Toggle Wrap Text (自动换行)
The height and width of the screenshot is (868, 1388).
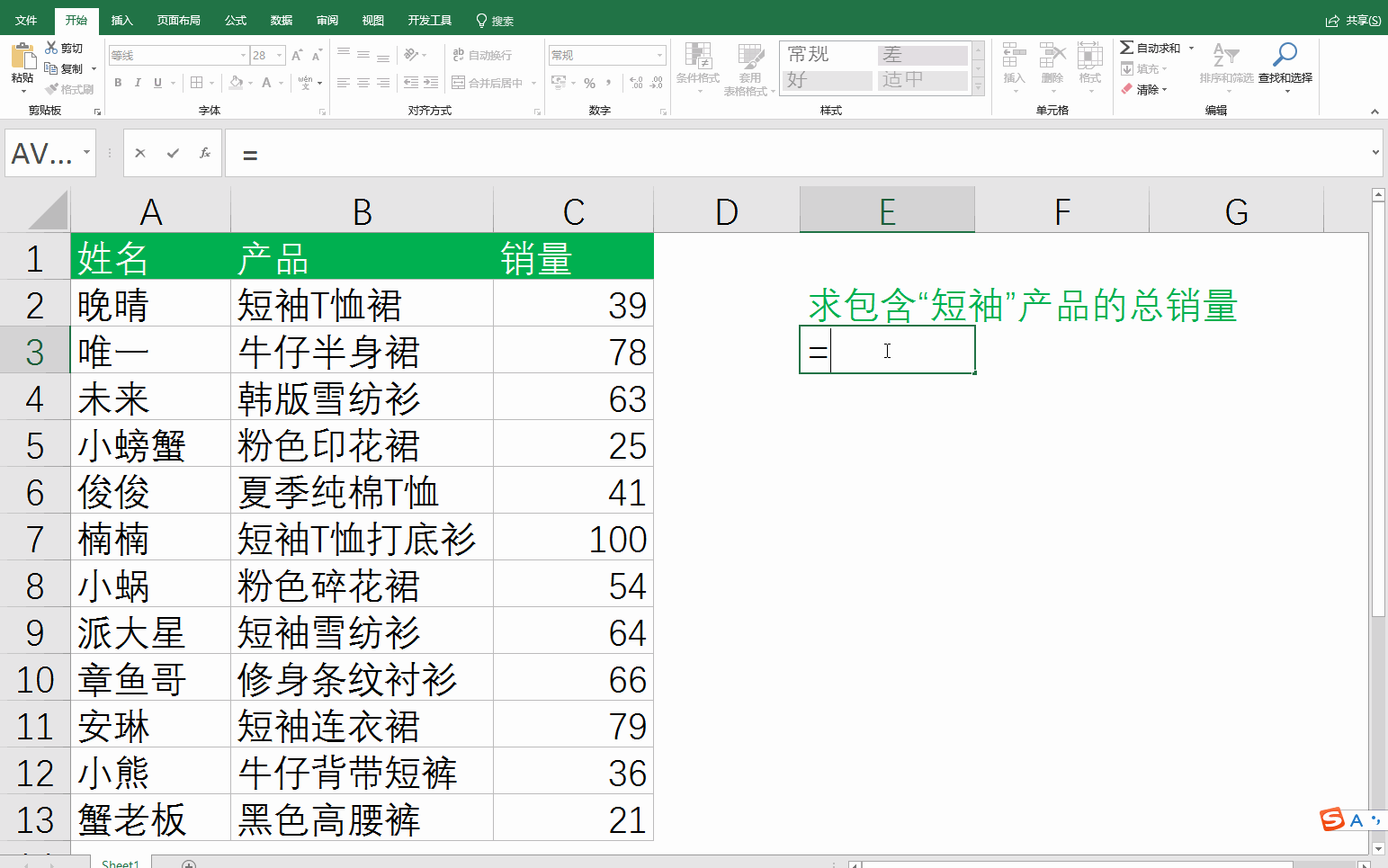point(482,55)
